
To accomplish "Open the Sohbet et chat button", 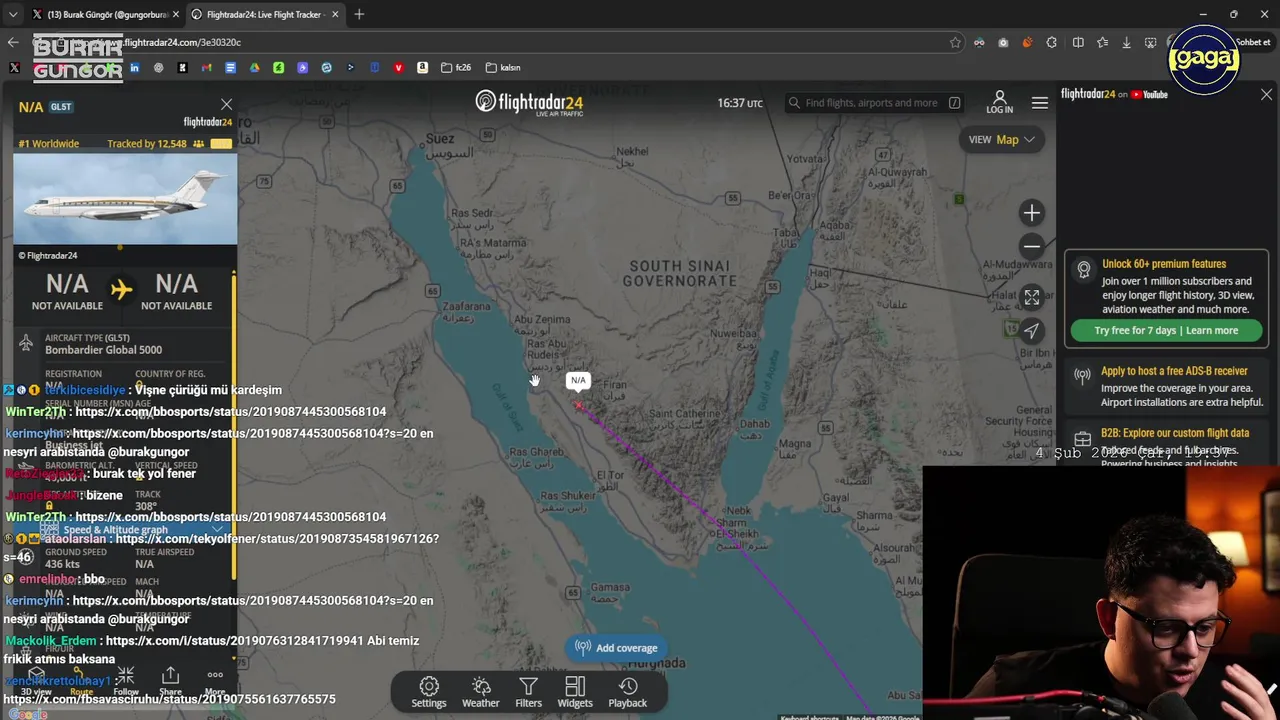I will tap(1254, 42).
